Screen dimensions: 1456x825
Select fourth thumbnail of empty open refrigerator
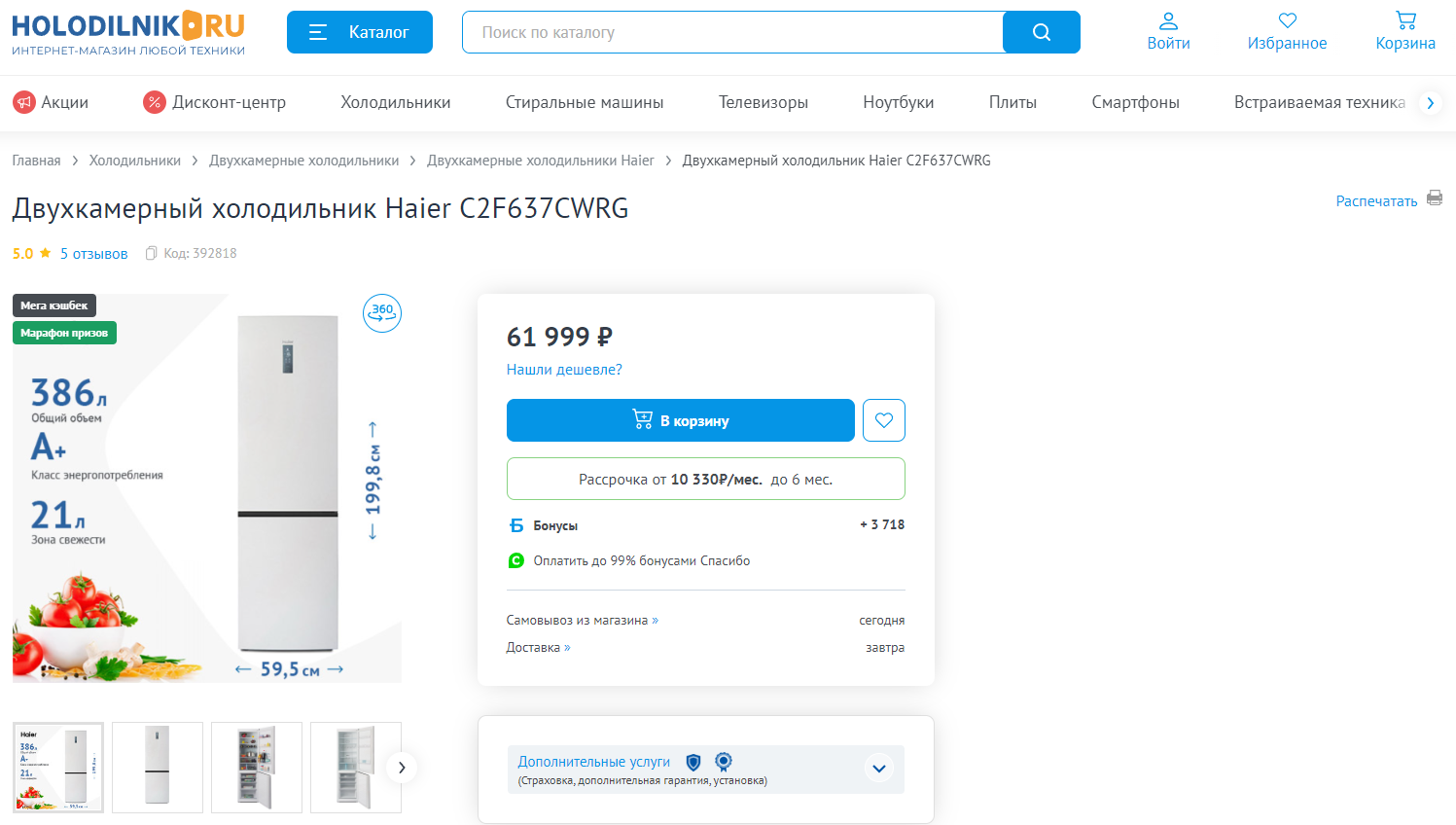point(356,768)
